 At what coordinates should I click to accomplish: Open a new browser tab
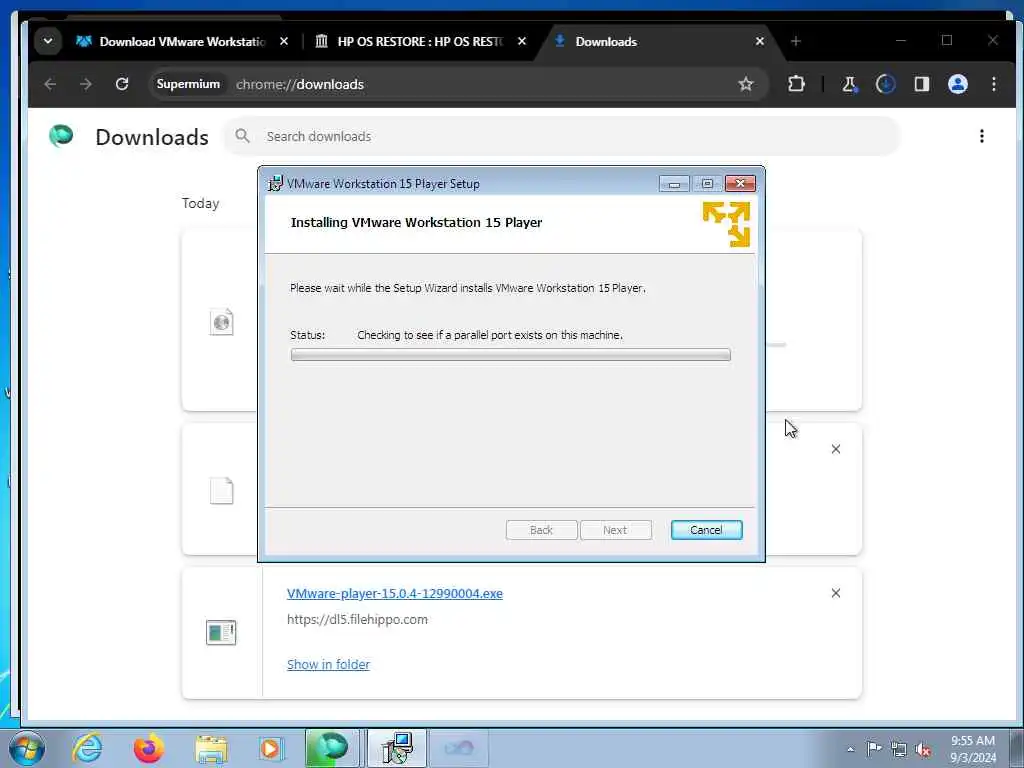coord(795,41)
